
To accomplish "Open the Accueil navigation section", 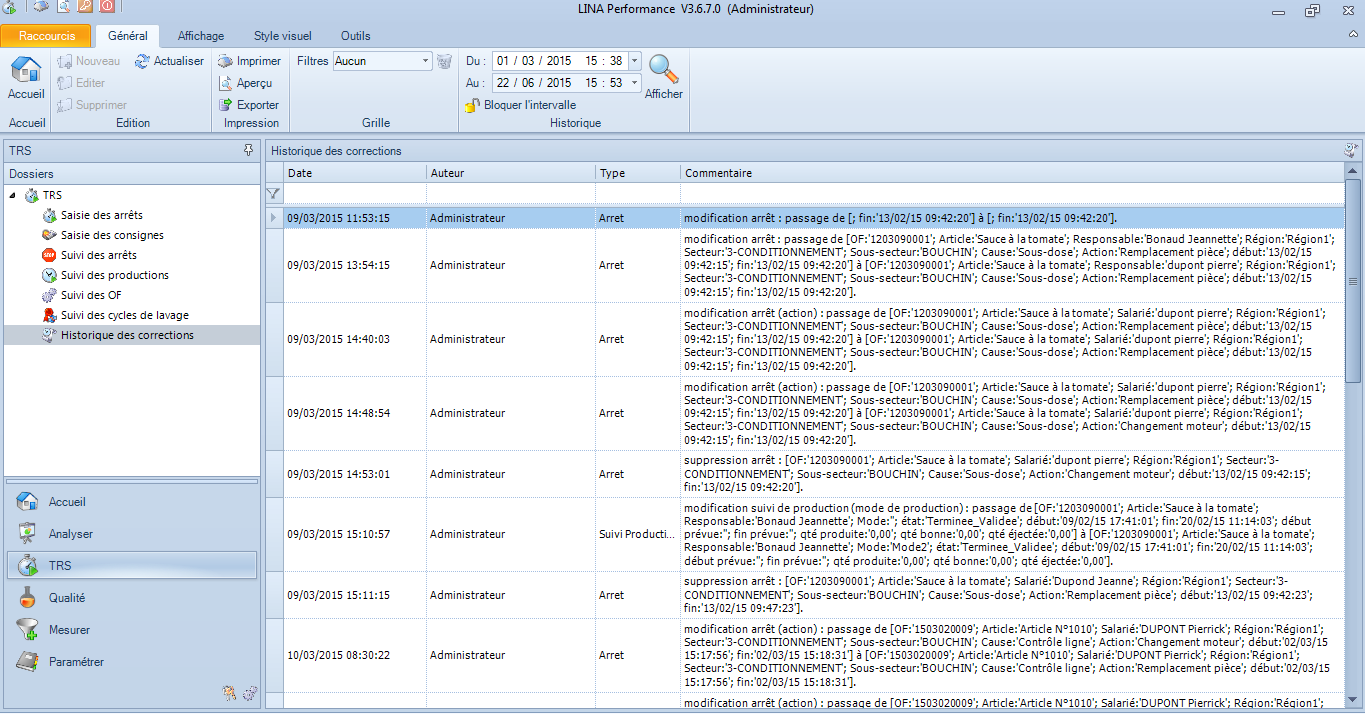I will (131, 502).
